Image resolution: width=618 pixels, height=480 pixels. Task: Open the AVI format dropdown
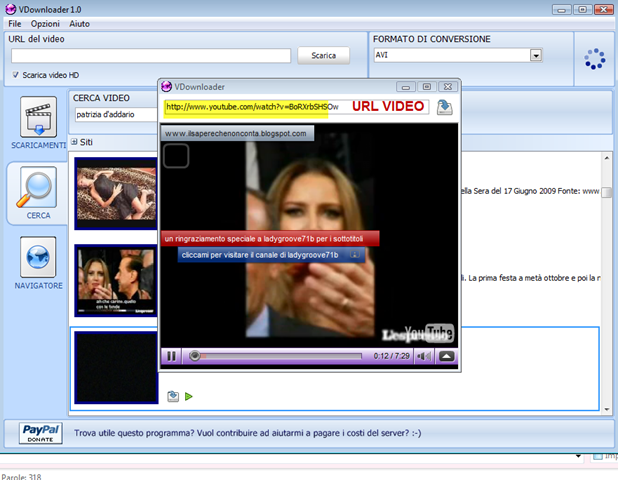[535, 56]
